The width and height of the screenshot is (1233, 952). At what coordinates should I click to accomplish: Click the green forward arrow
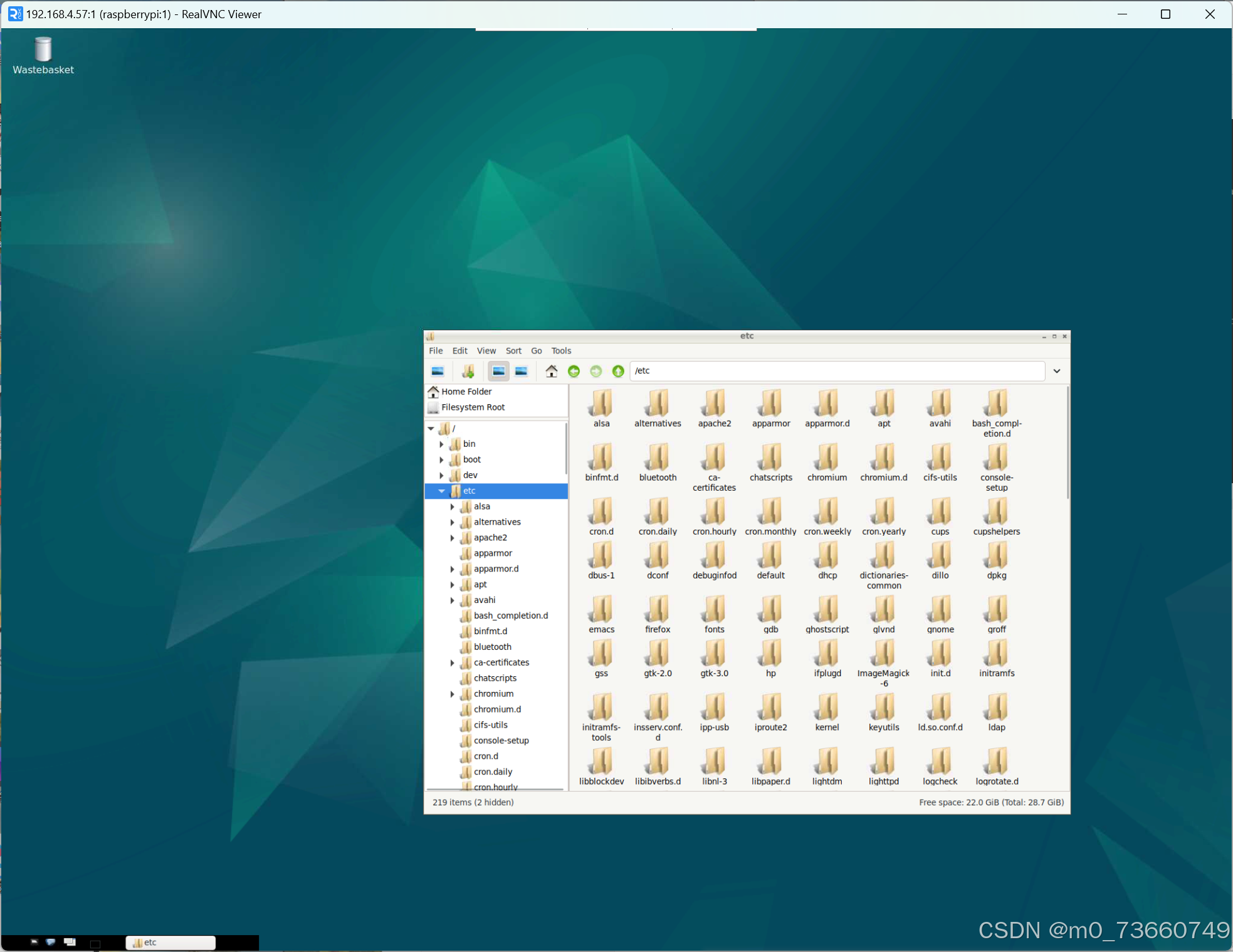pyautogui.click(x=596, y=371)
